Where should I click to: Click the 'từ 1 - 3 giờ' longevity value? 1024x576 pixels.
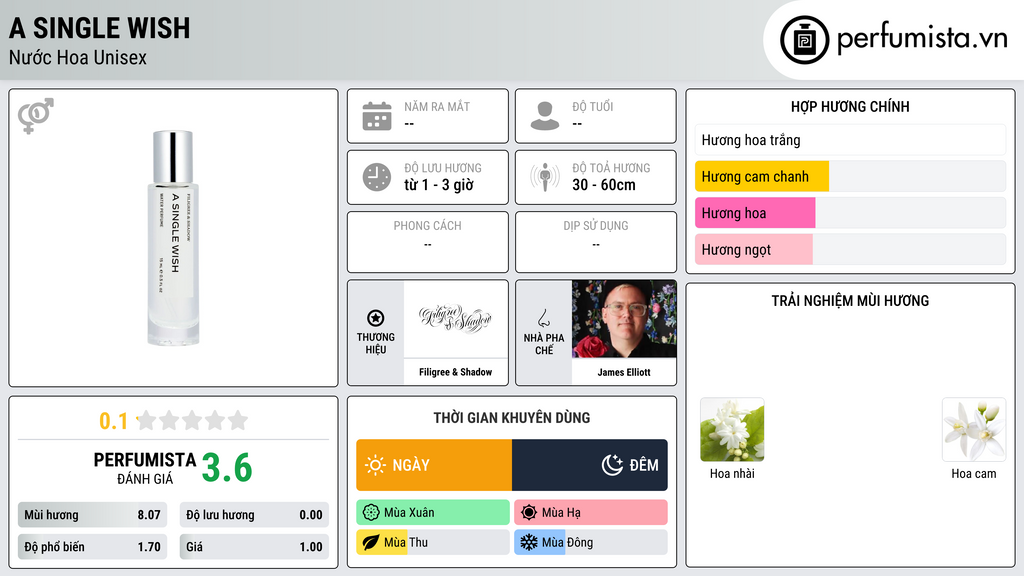click(x=439, y=185)
